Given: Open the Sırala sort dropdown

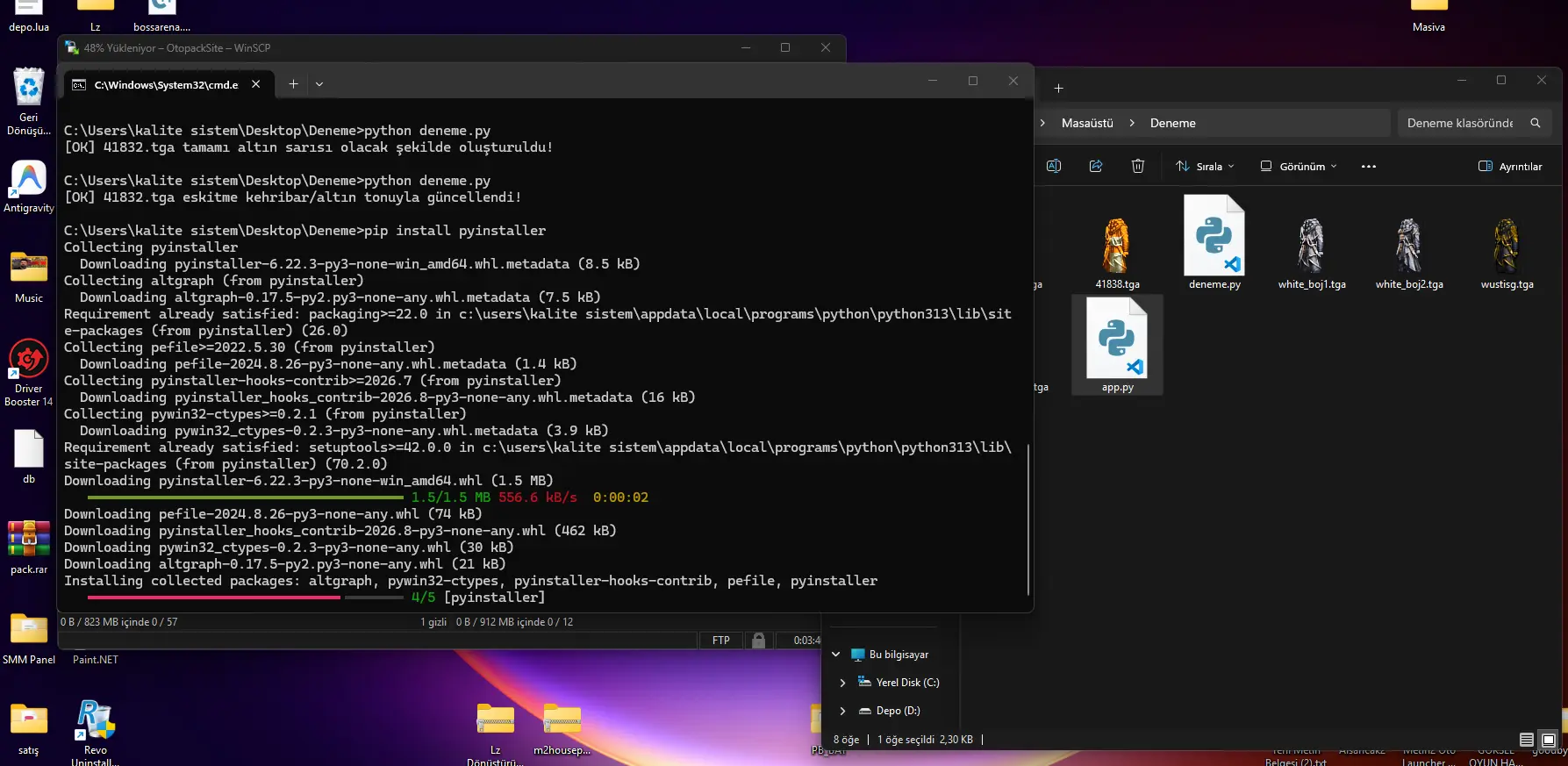Looking at the screenshot, I should (1205, 166).
